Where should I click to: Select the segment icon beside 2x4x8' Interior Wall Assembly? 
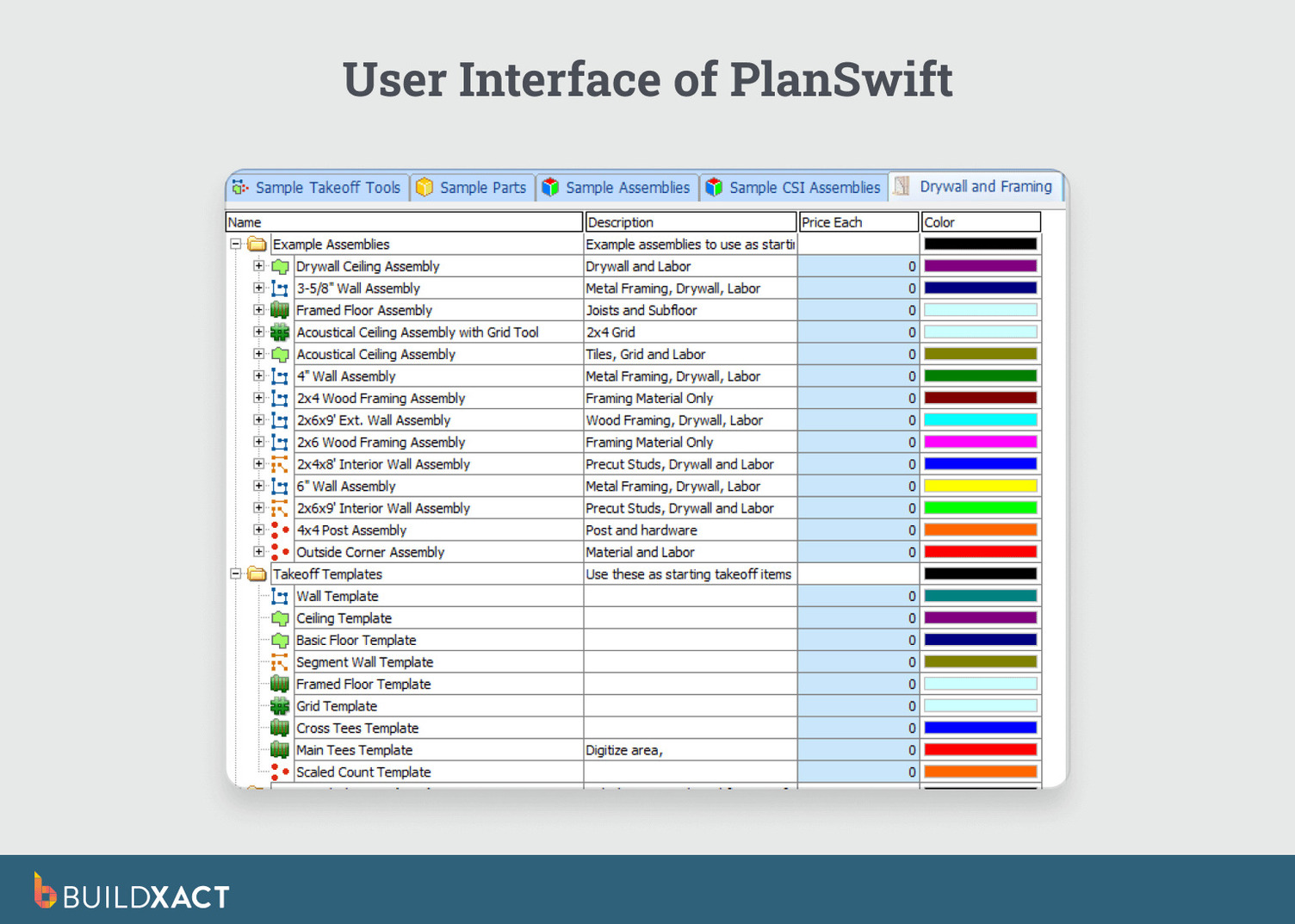[x=280, y=463]
